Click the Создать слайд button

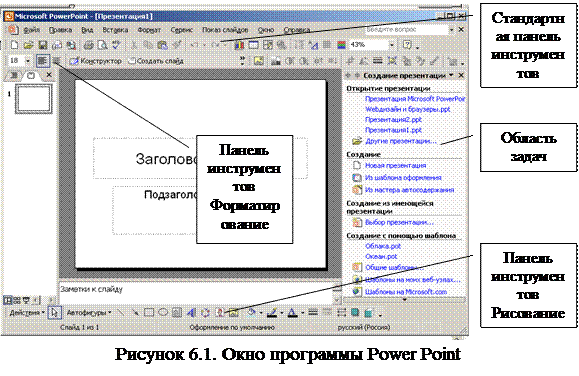click(x=155, y=61)
